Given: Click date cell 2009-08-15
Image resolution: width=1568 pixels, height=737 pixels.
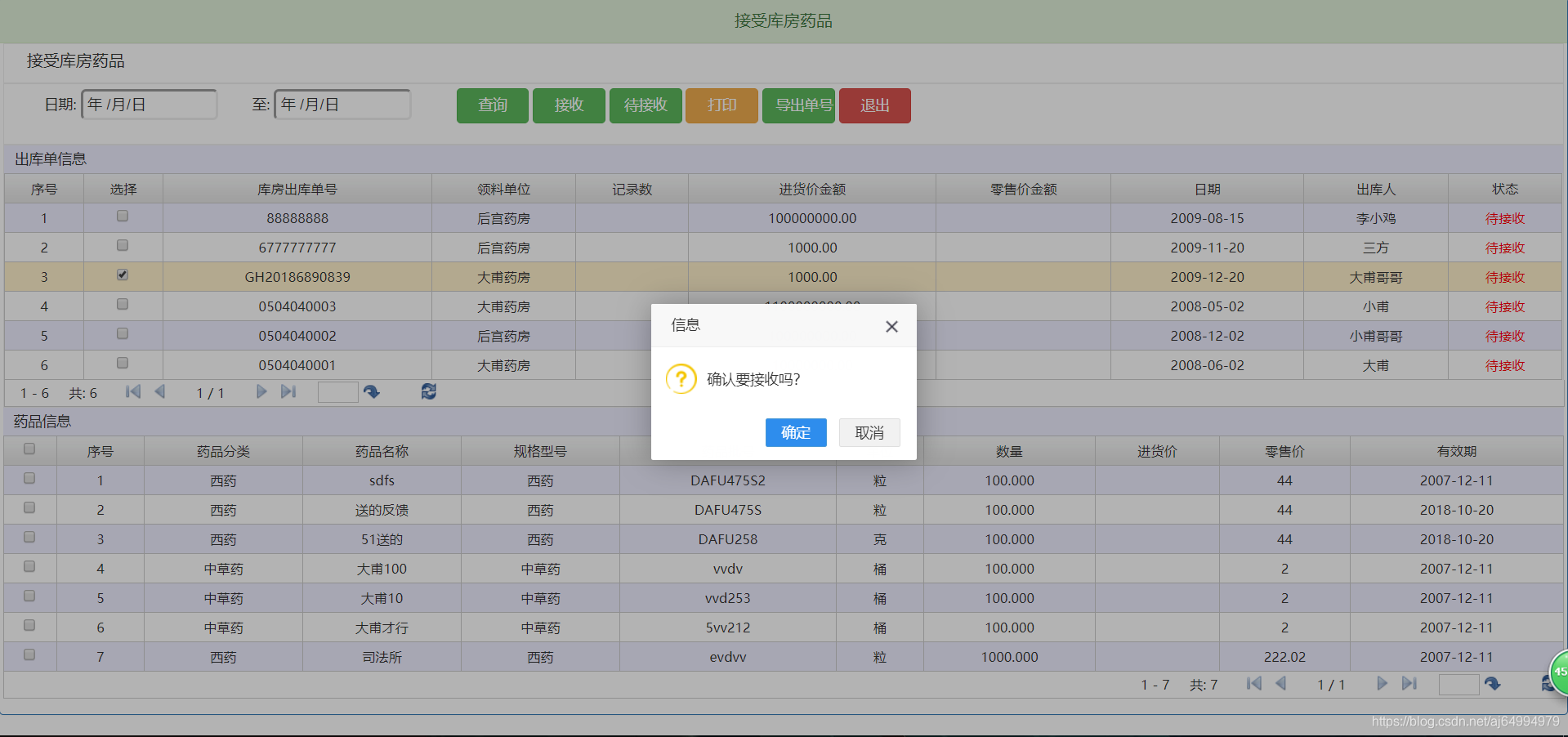Looking at the screenshot, I should tap(1207, 218).
